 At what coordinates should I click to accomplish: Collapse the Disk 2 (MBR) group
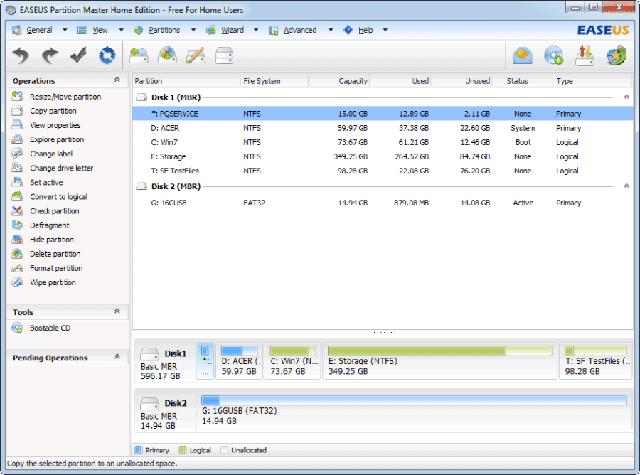click(627, 186)
